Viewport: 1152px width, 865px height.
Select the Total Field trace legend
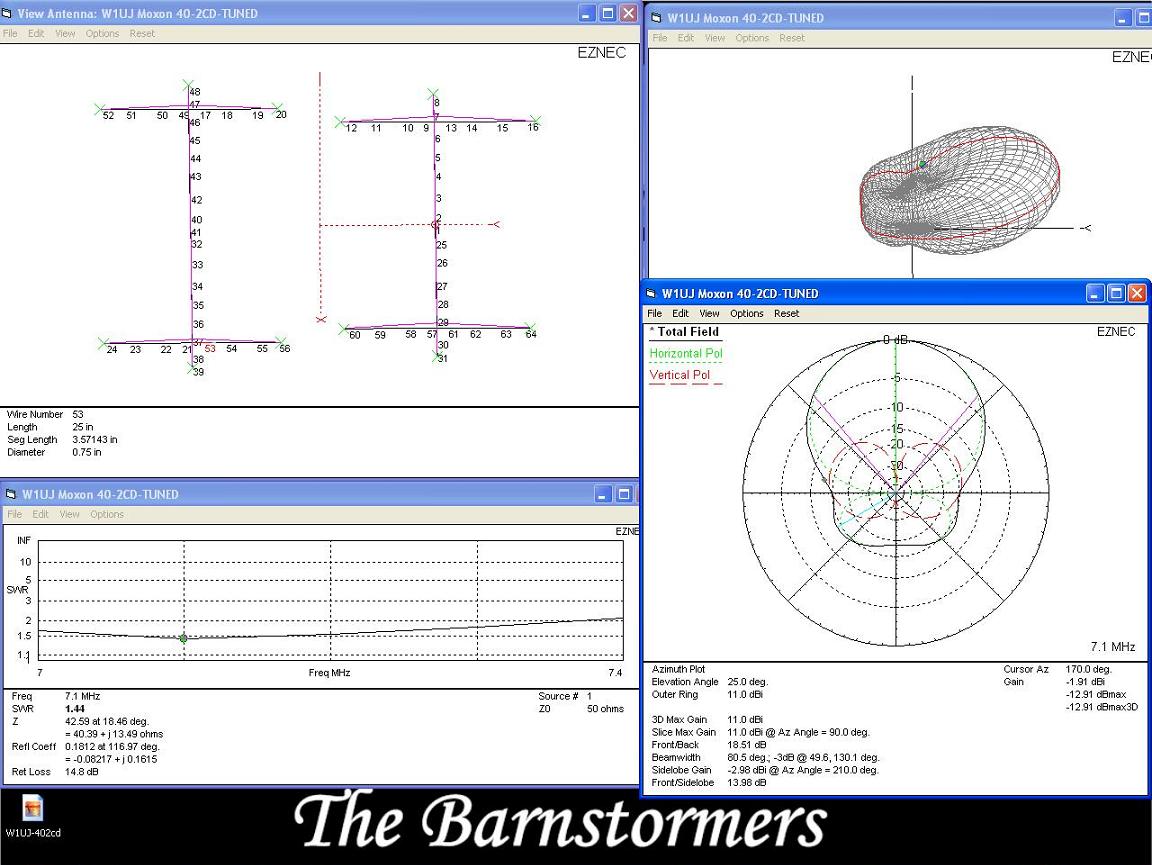[x=688, y=332]
